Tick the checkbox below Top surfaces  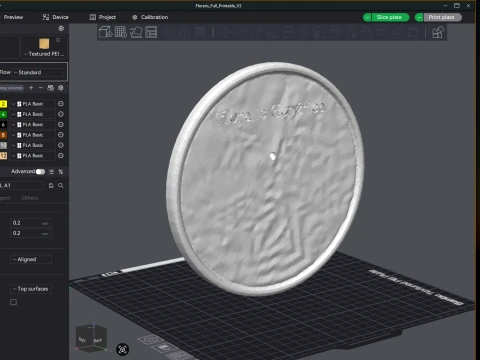(13, 302)
